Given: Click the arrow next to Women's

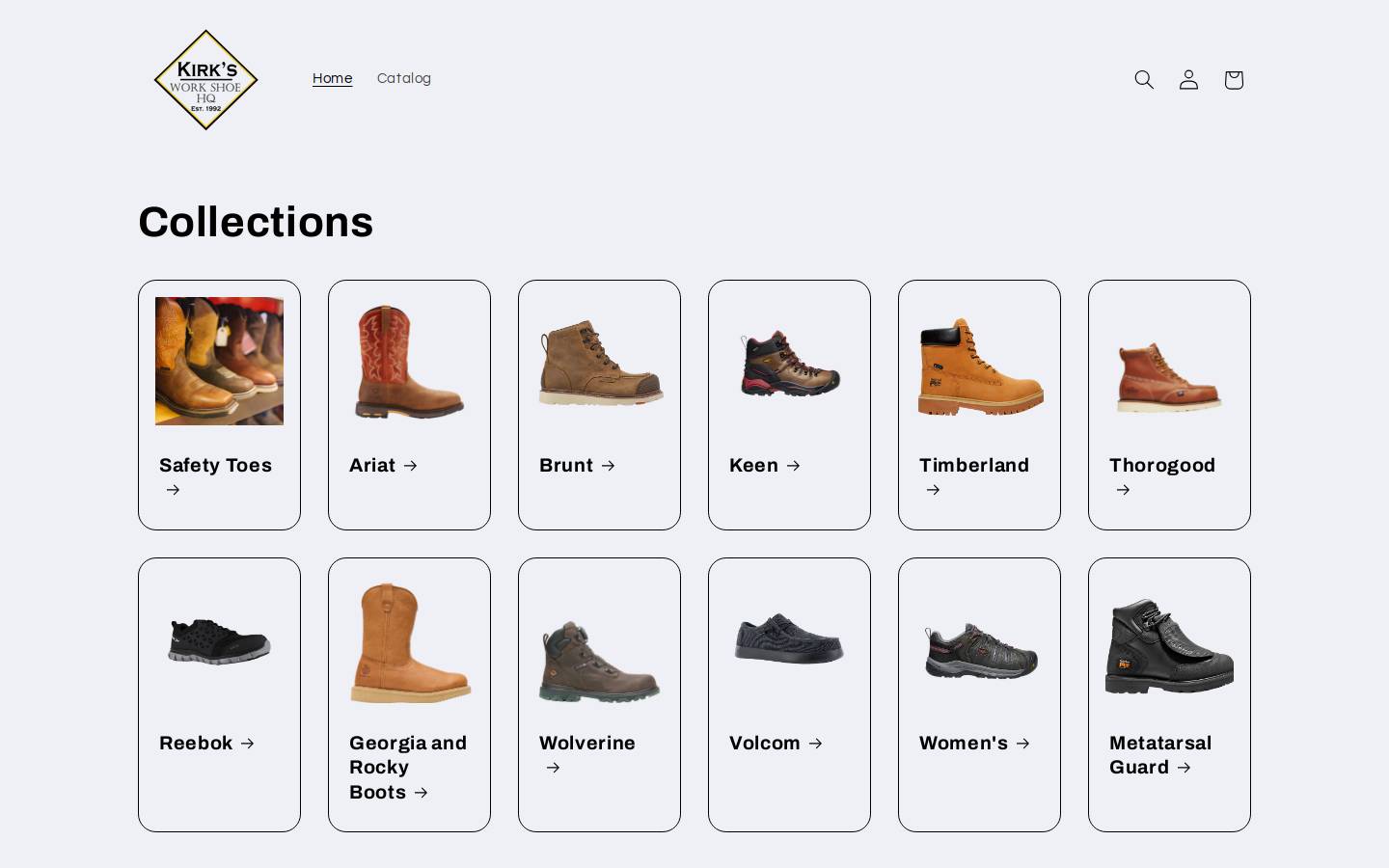Looking at the screenshot, I should [1023, 744].
